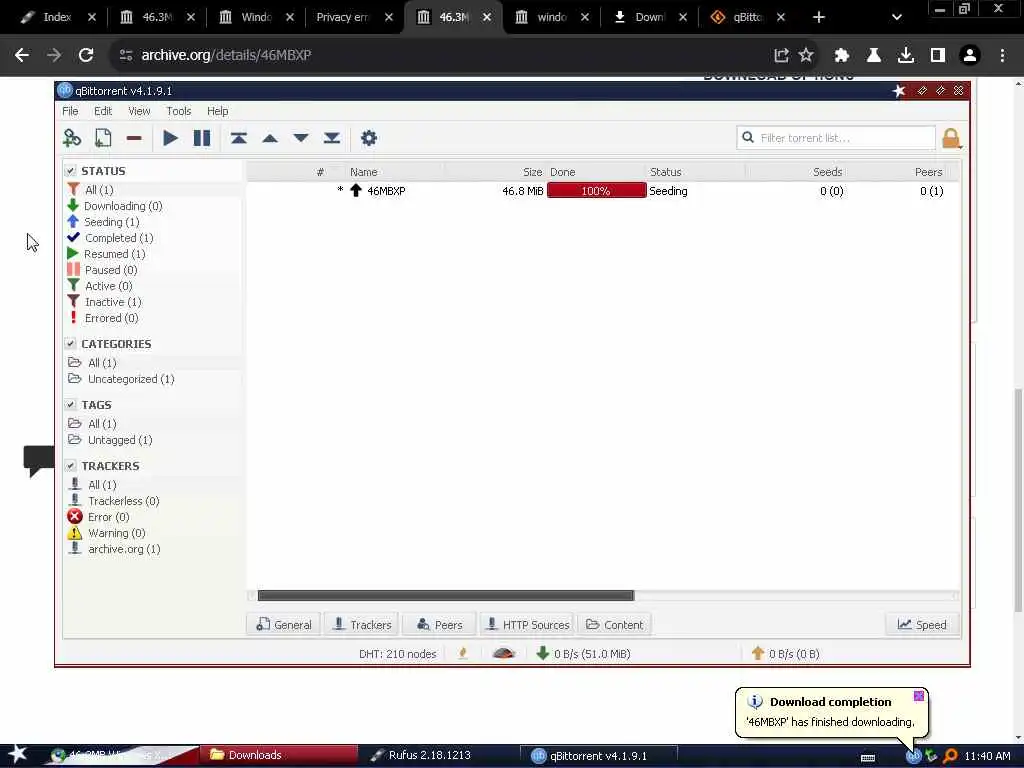Image resolution: width=1024 pixels, height=768 pixels.
Task: Open the browser downloads icon
Action: tap(906, 55)
